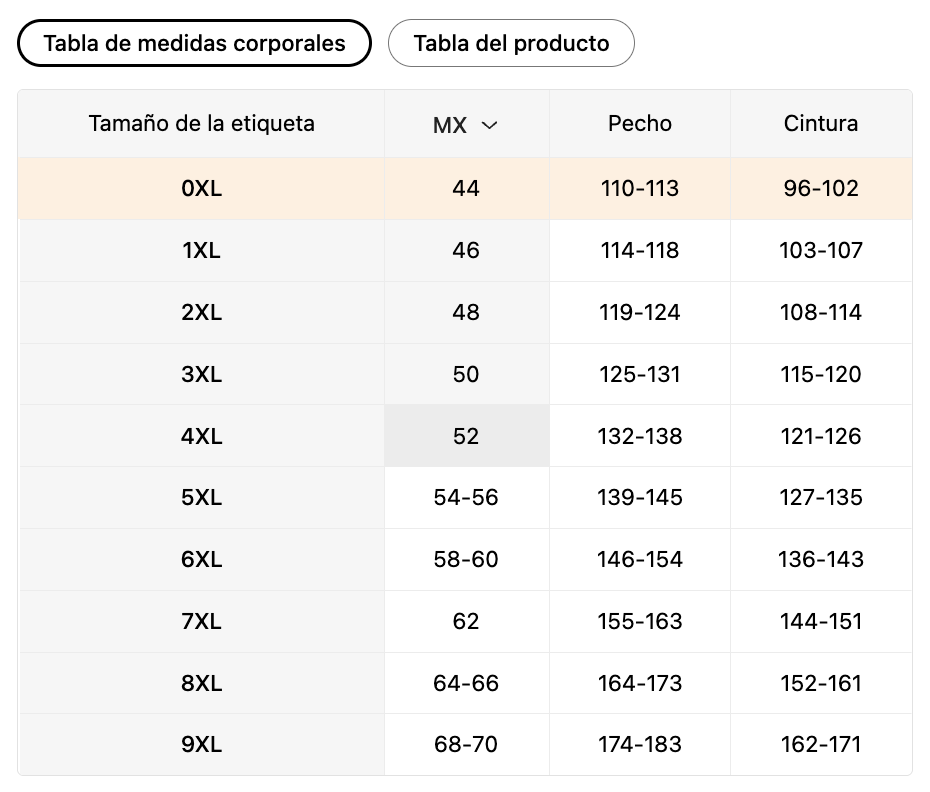Image resolution: width=930 pixels, height=792 pixels.
Task: Click the chevron arrow next to MX
Action: coord(489,125)
